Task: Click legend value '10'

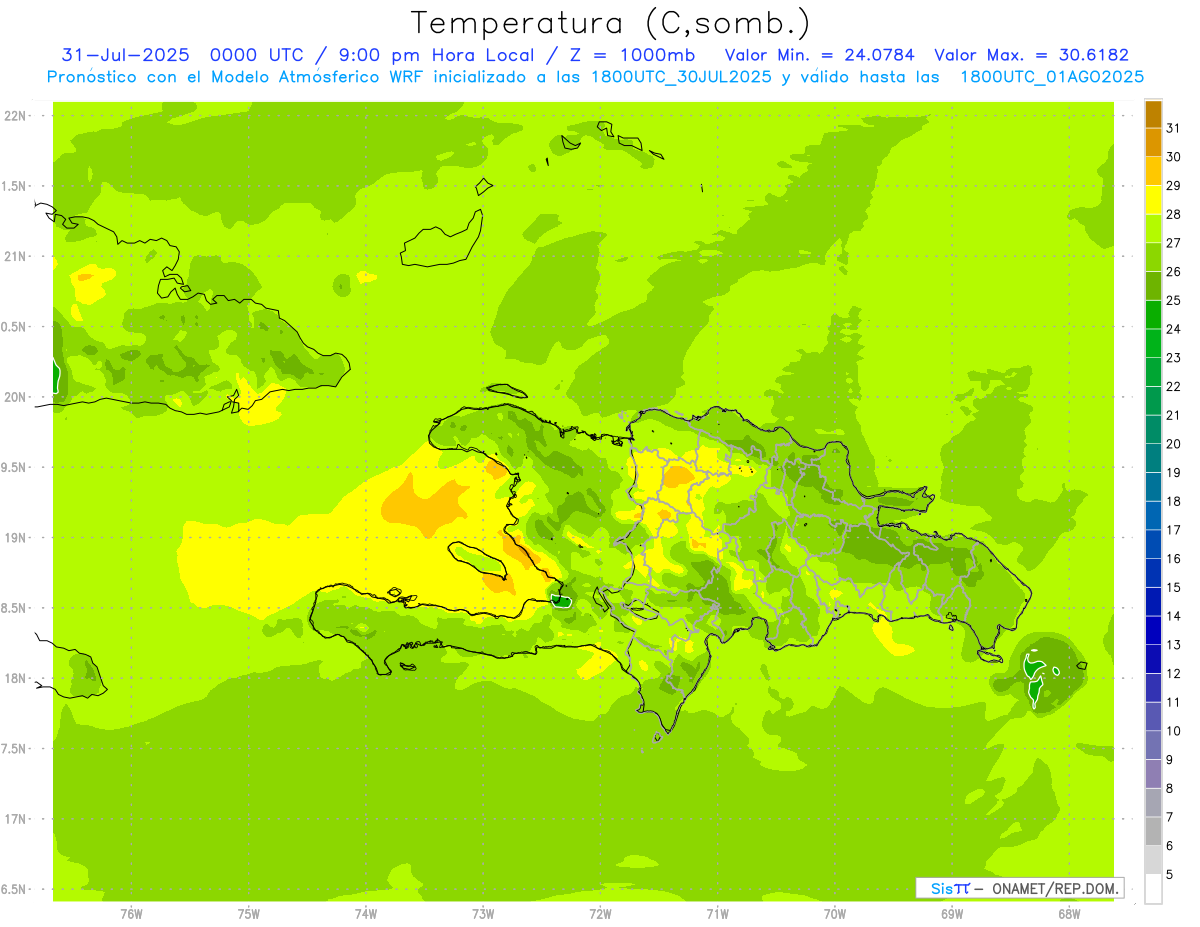Action: point(1173,731)
